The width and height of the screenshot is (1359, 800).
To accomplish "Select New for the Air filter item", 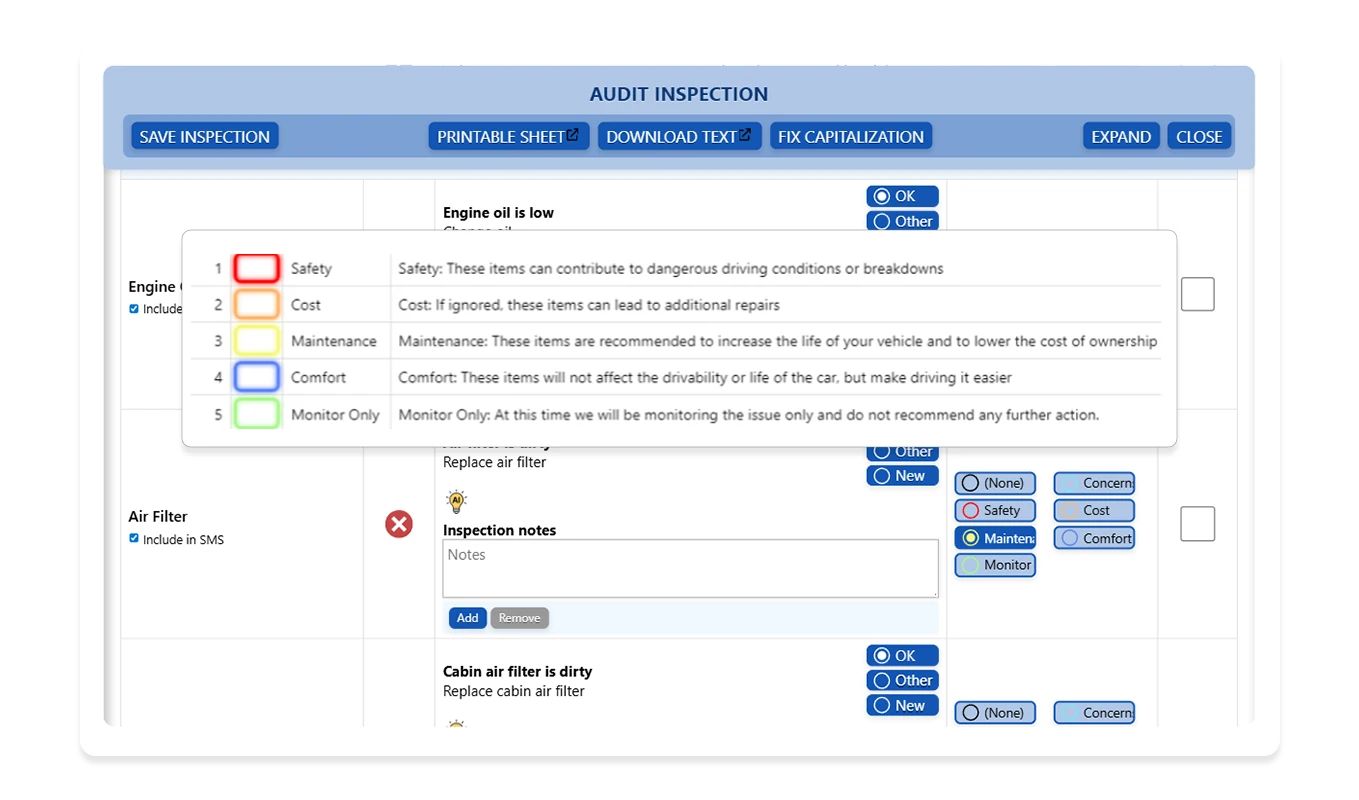I will pos(901,475).
